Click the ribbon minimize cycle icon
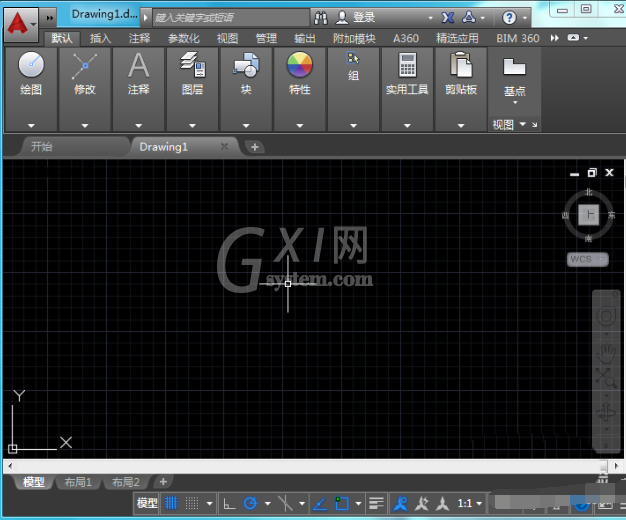This screenshot has width=626, height=520. [x=573, y=38]
